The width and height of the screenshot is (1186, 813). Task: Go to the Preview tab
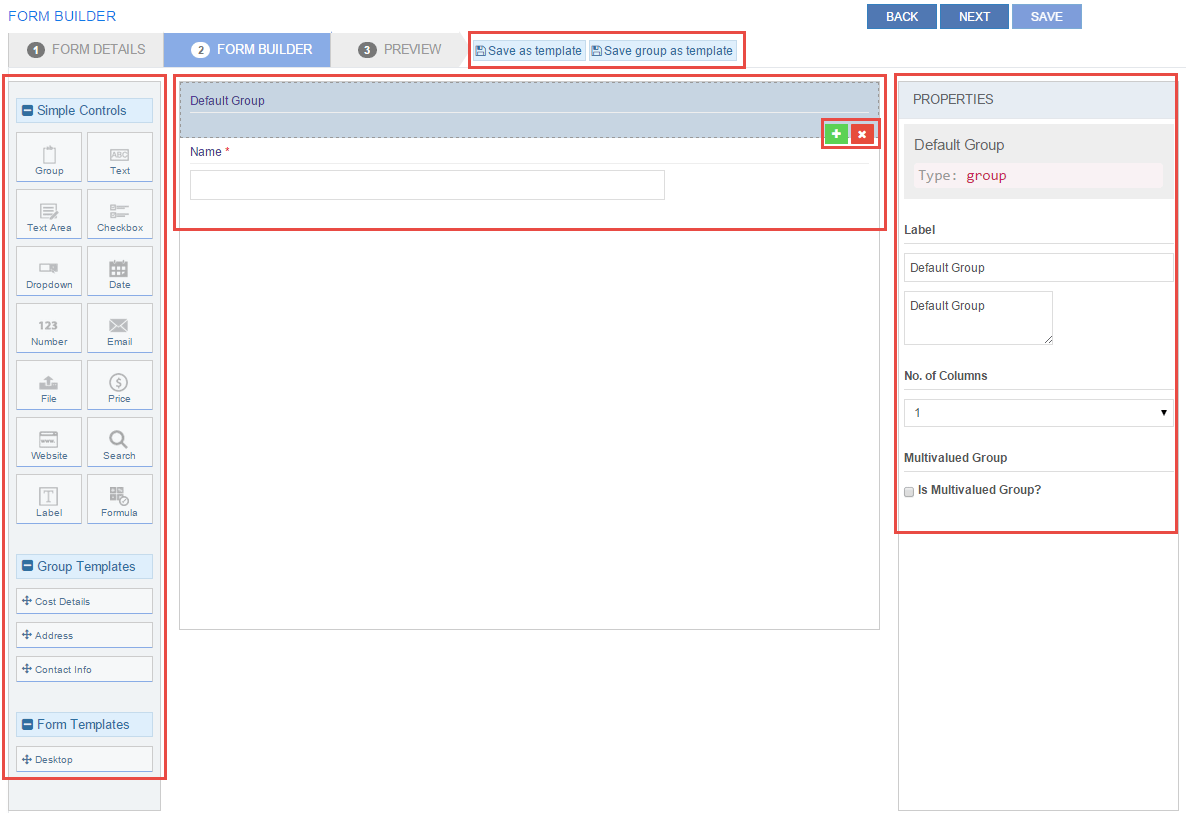(400, 50)
